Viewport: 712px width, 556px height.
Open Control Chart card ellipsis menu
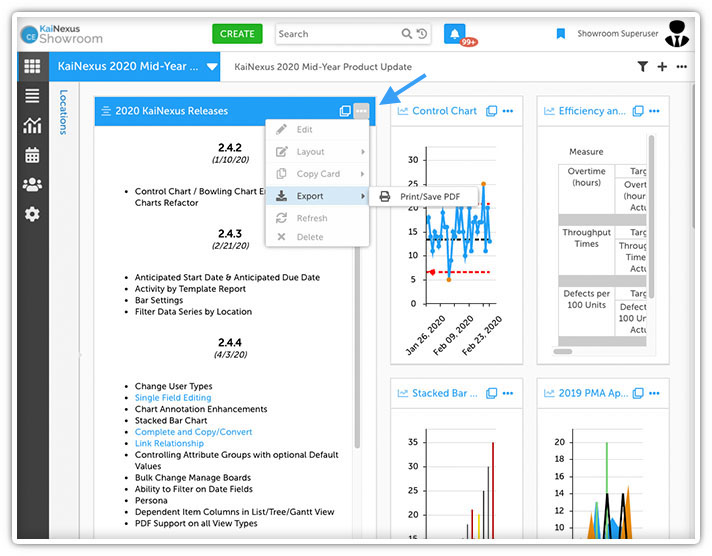508,111
